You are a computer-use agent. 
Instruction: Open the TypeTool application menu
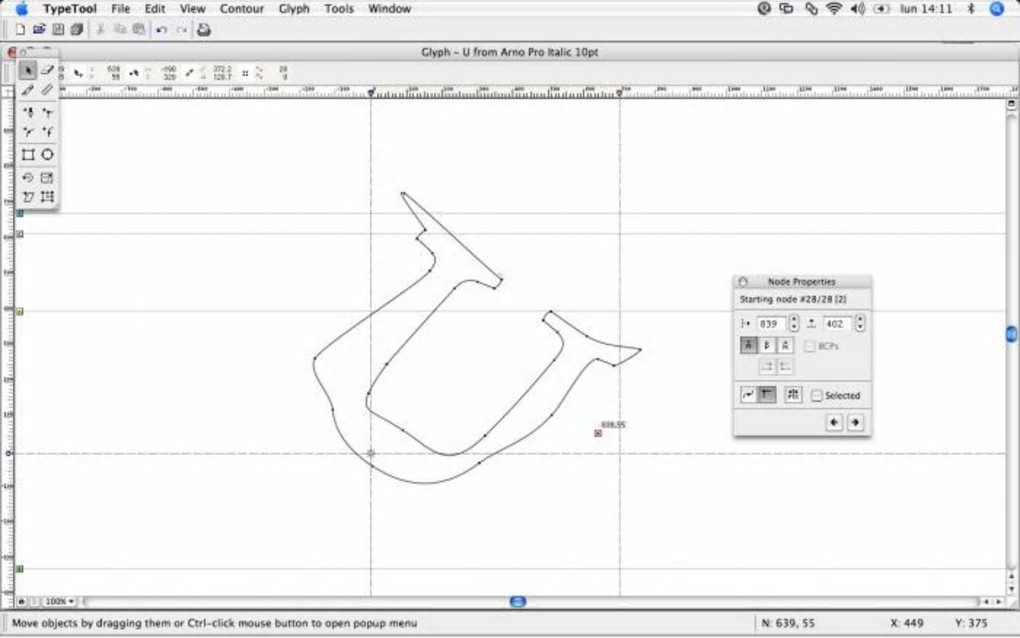[x=70, y=8]
